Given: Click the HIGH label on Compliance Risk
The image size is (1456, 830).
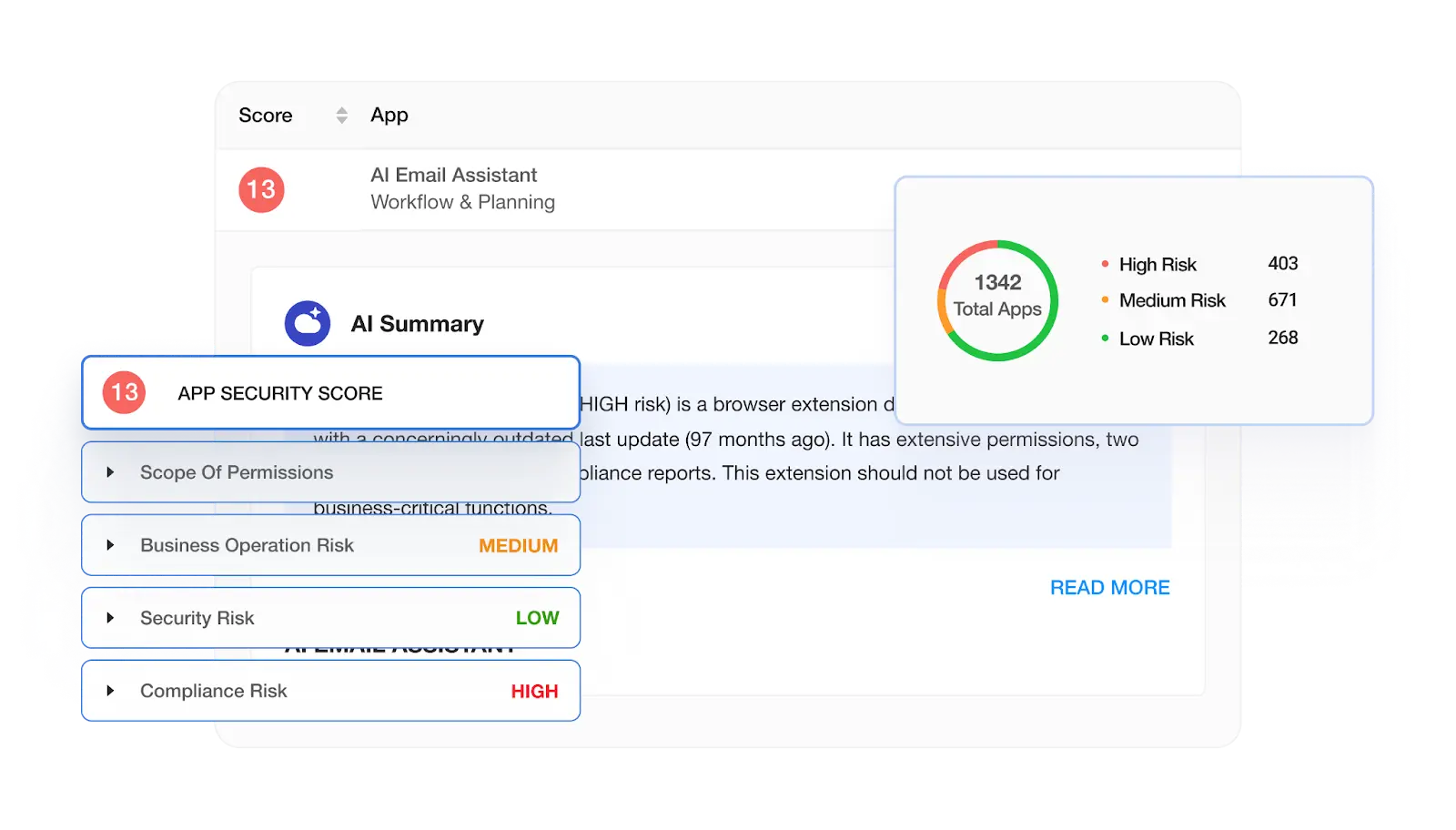Looking at the screenshot, I should coord(534,691).
